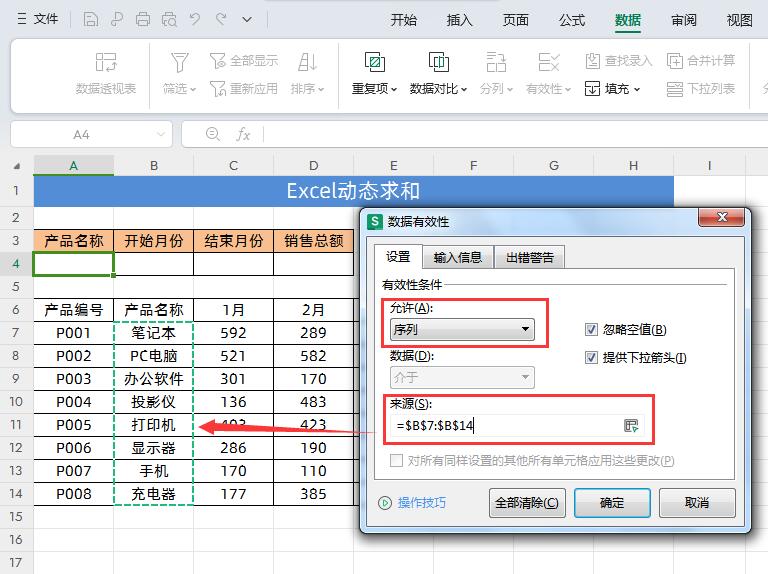Screen dimensions: 768x574
Task: Click the Undo arrow icon
Action: 195,20
